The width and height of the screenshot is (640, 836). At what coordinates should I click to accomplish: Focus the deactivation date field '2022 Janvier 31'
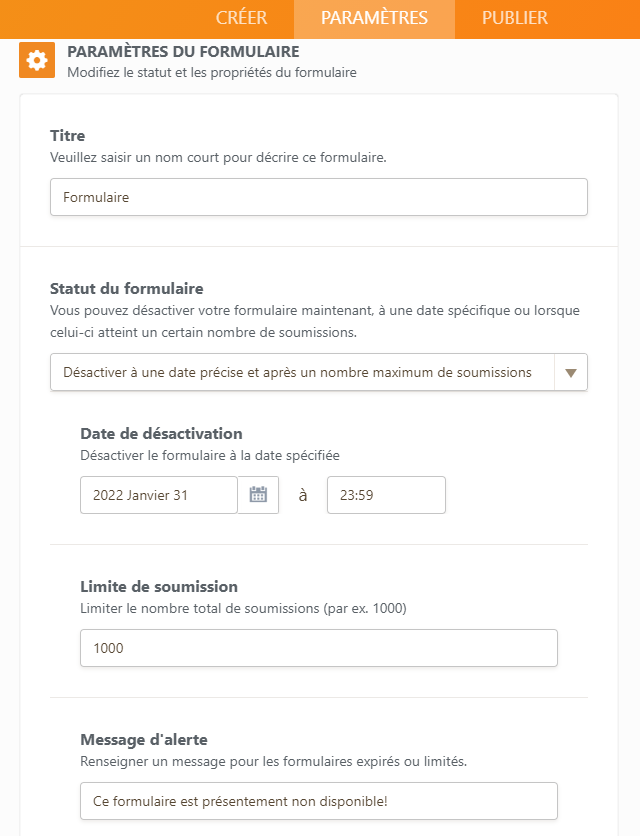[158, 495]
